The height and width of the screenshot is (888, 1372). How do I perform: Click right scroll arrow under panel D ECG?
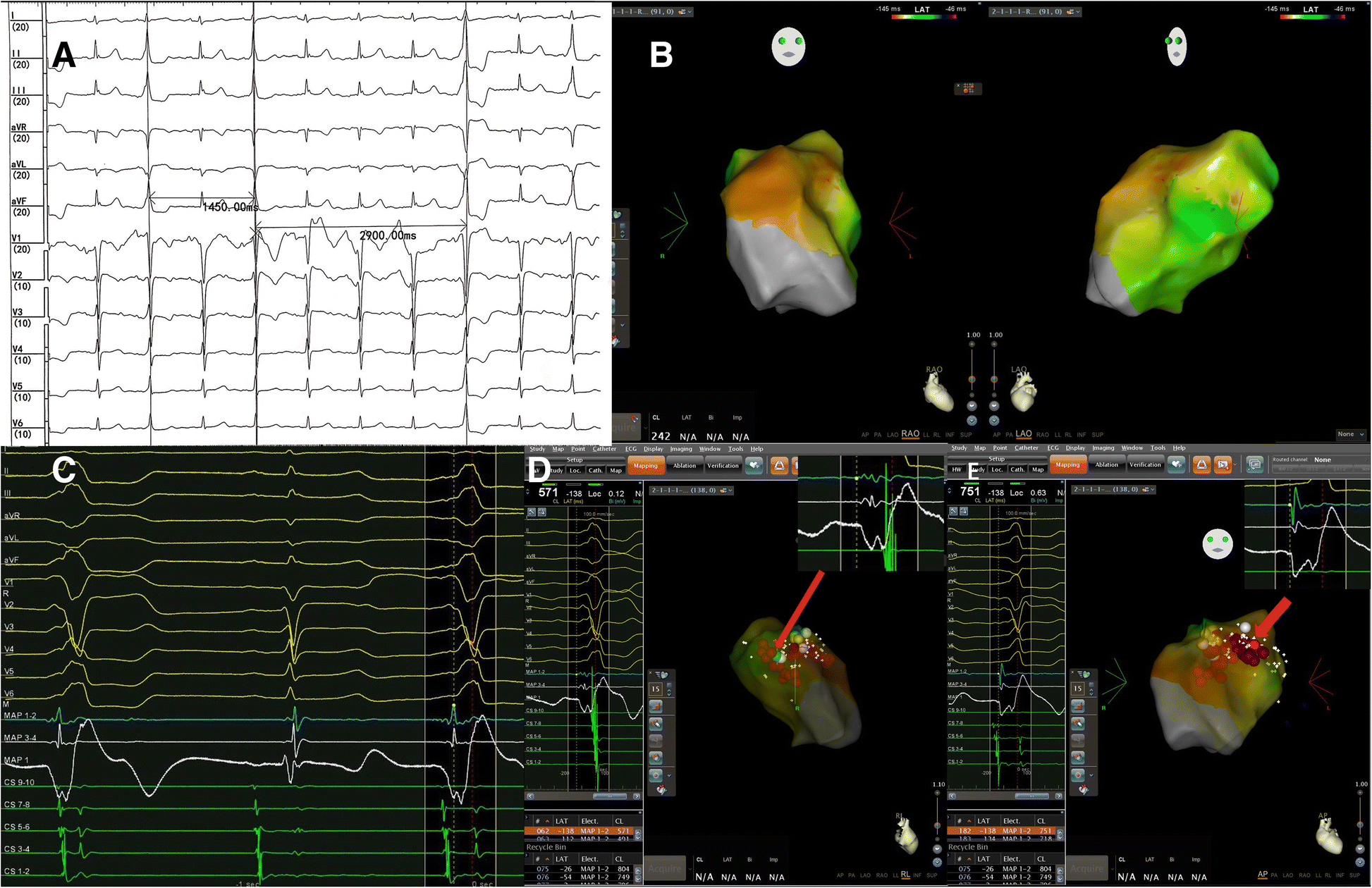tap(637, 796)
